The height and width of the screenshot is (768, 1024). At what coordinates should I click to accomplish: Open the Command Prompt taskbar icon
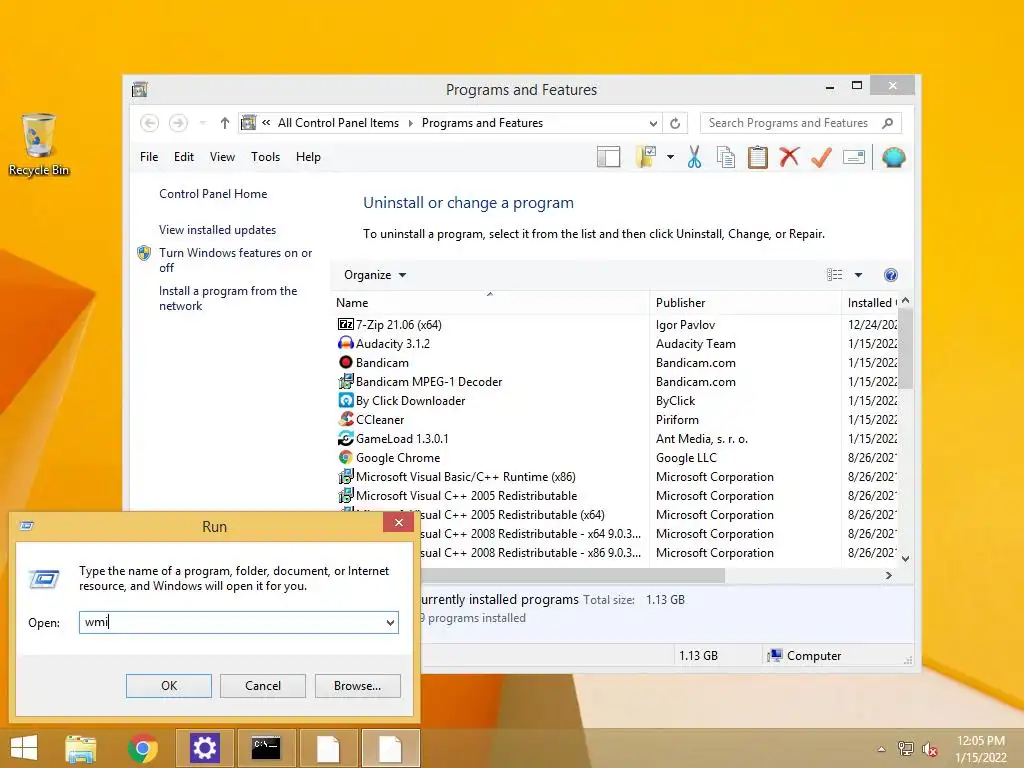tap(266, 748)
